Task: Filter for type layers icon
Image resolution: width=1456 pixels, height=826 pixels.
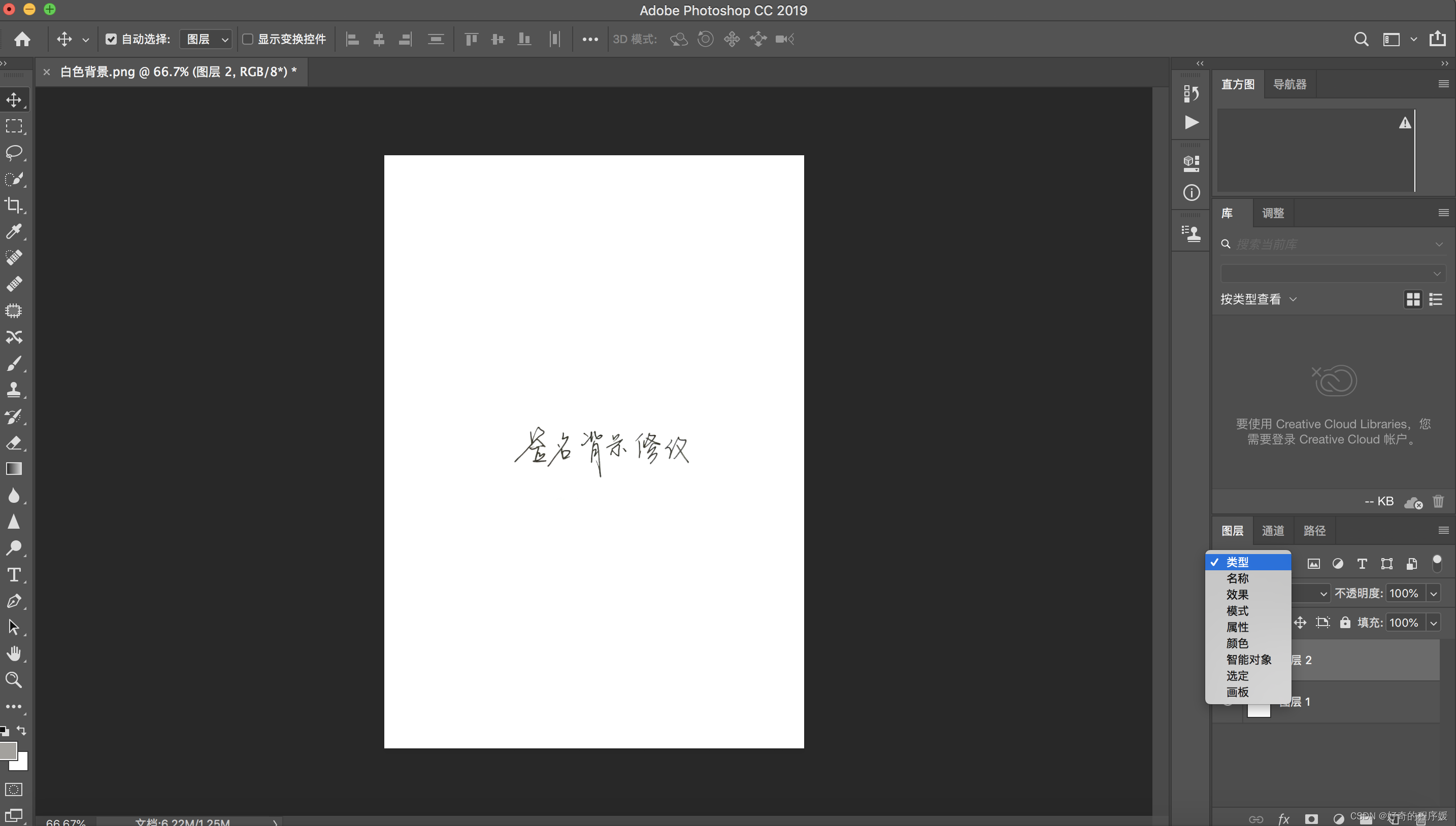Action: [x=1362, y=563]
